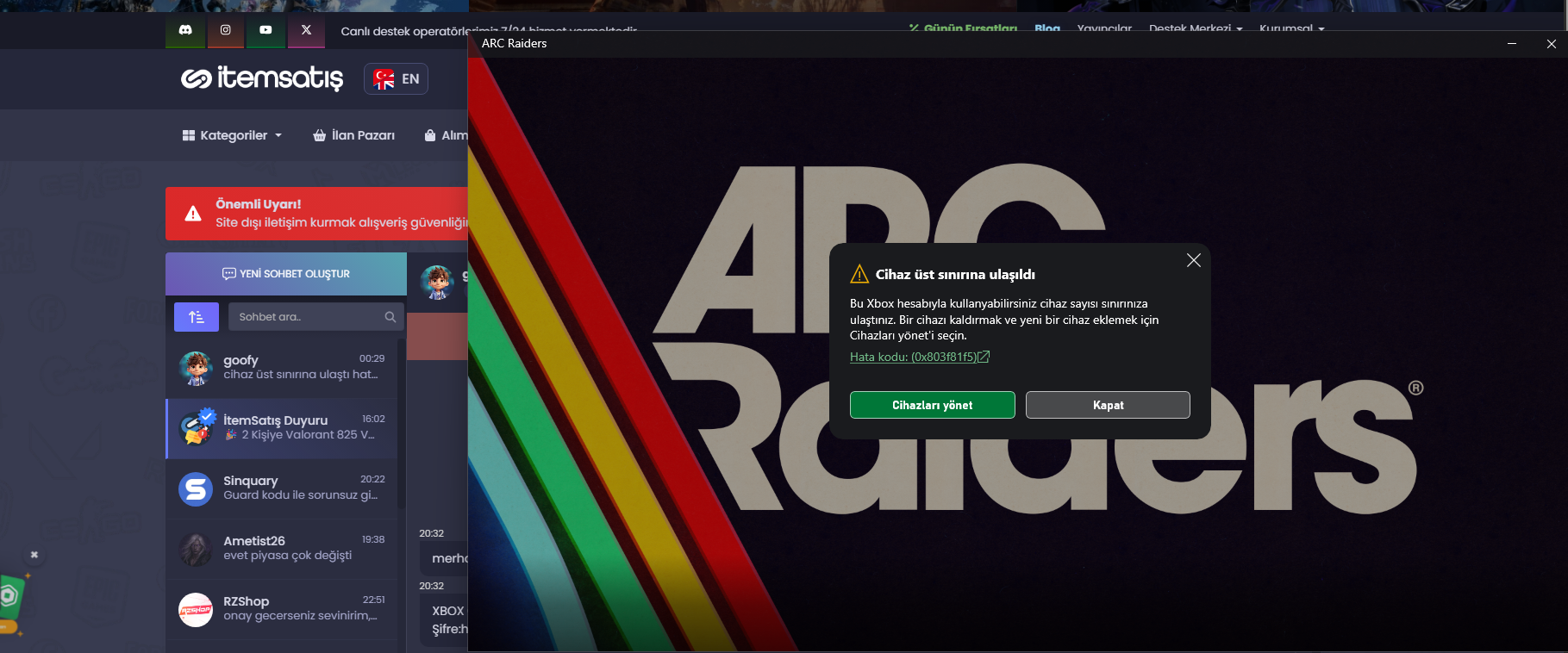1568x653 pixels.
Task: Click the Kapat button in the dialog
Action: [1108, 405]
